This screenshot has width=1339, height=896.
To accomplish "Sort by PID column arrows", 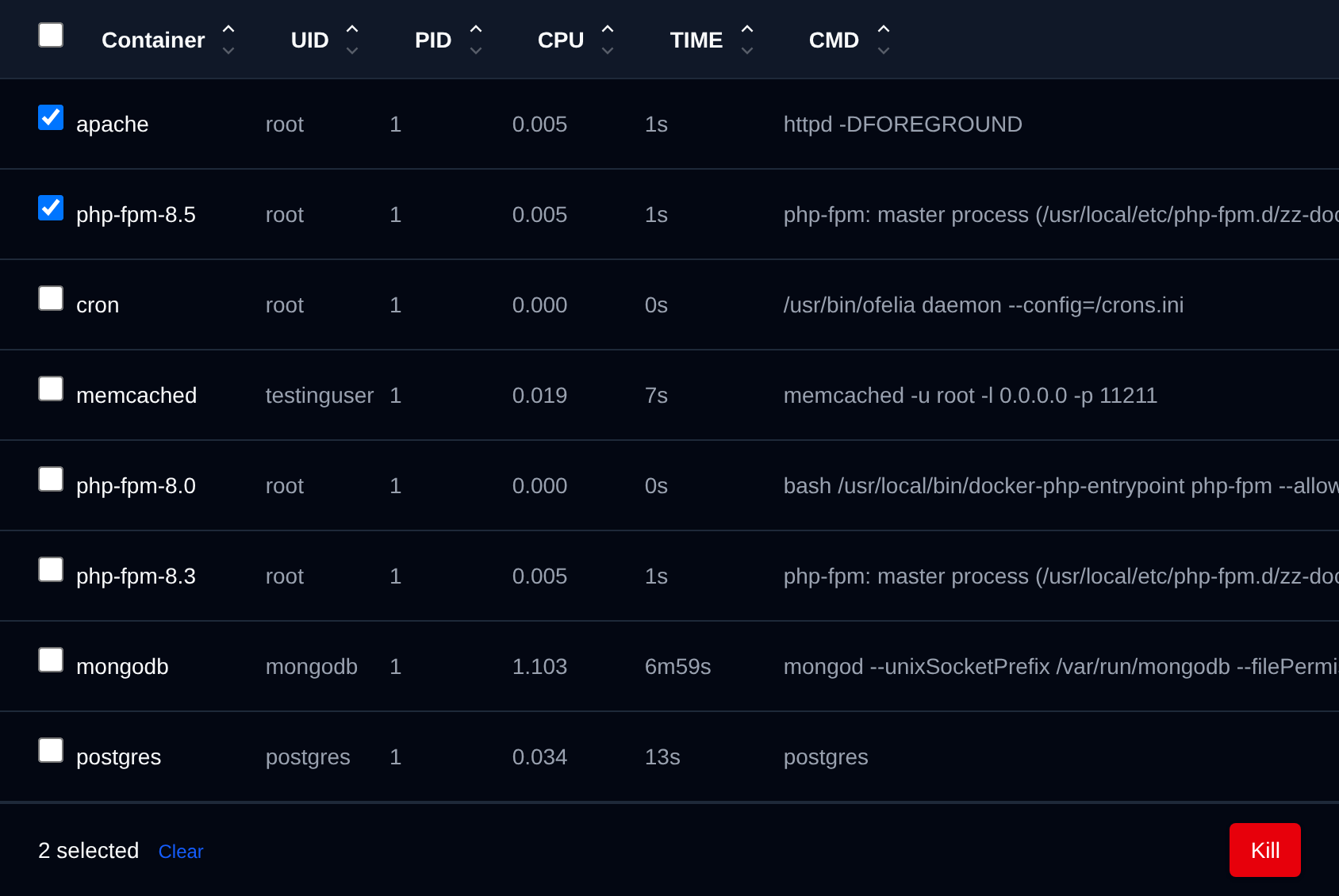I will point(476,40).
